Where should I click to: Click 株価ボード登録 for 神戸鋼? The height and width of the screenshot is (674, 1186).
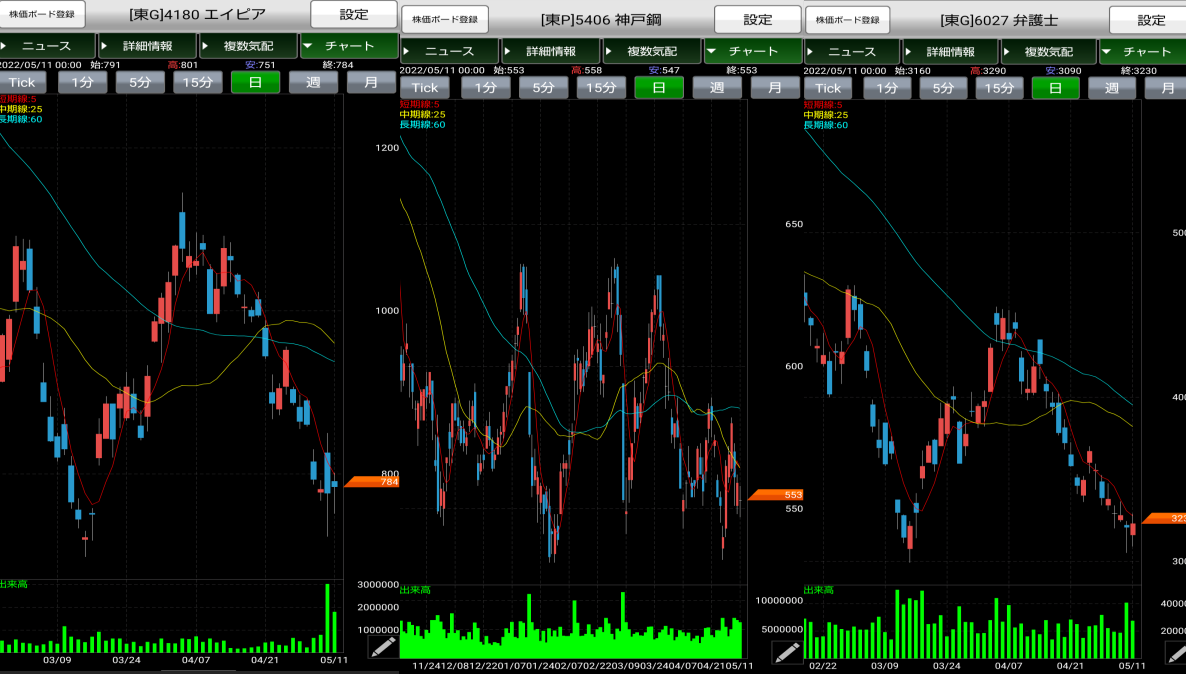pos(445,19)
